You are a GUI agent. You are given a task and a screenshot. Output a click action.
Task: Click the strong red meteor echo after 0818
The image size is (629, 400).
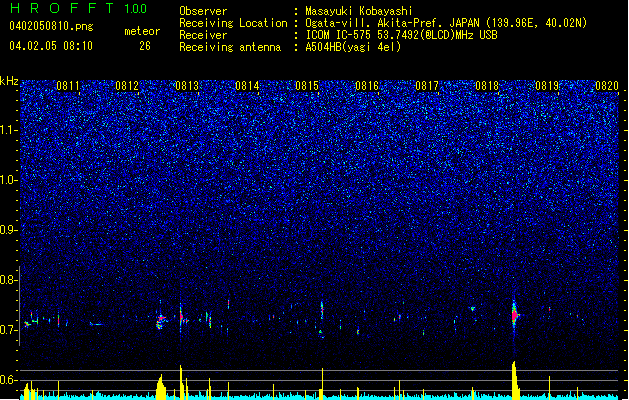pos(515,315)
